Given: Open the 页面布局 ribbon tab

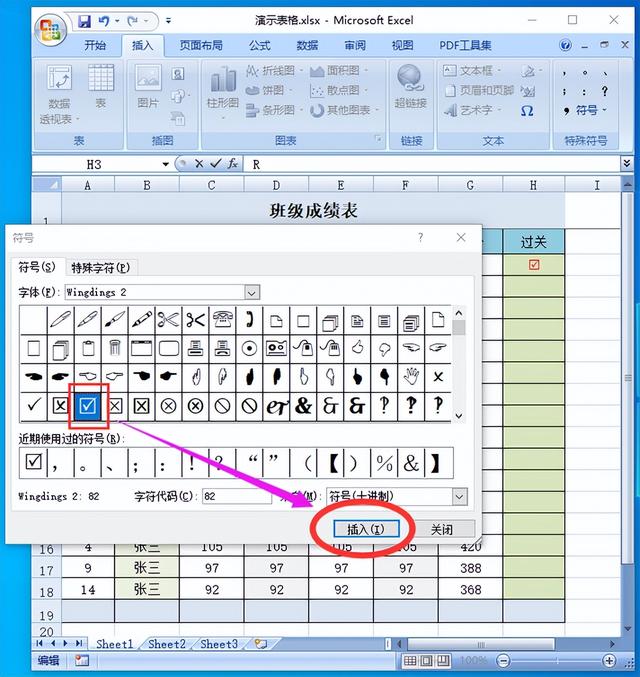Looking at the screenshot, I should click(201, 45).
